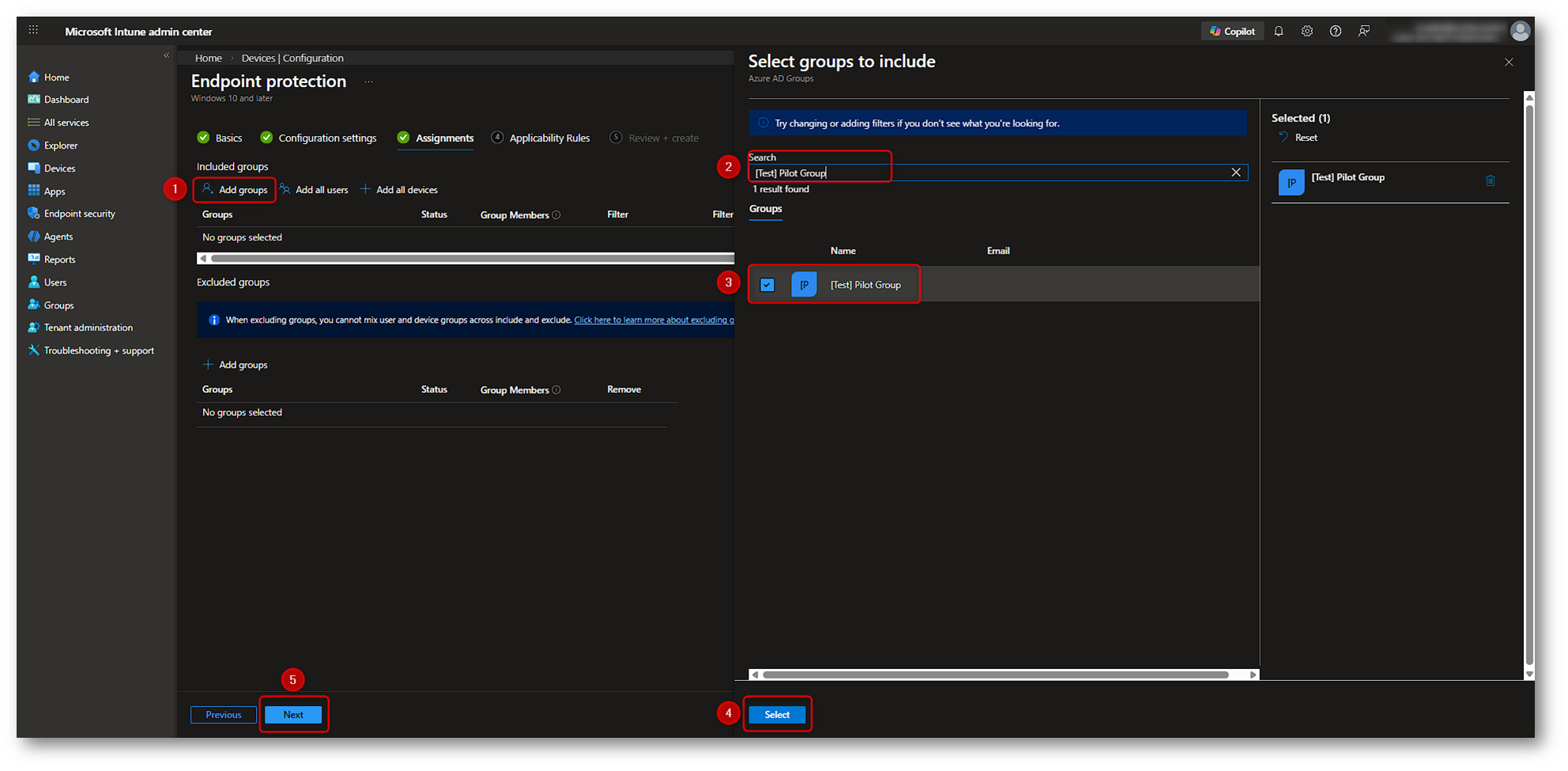Uncheck the [Test] Pilot Group checkbox
Viewport: 1568px width, 771px height.
[767, 285]
